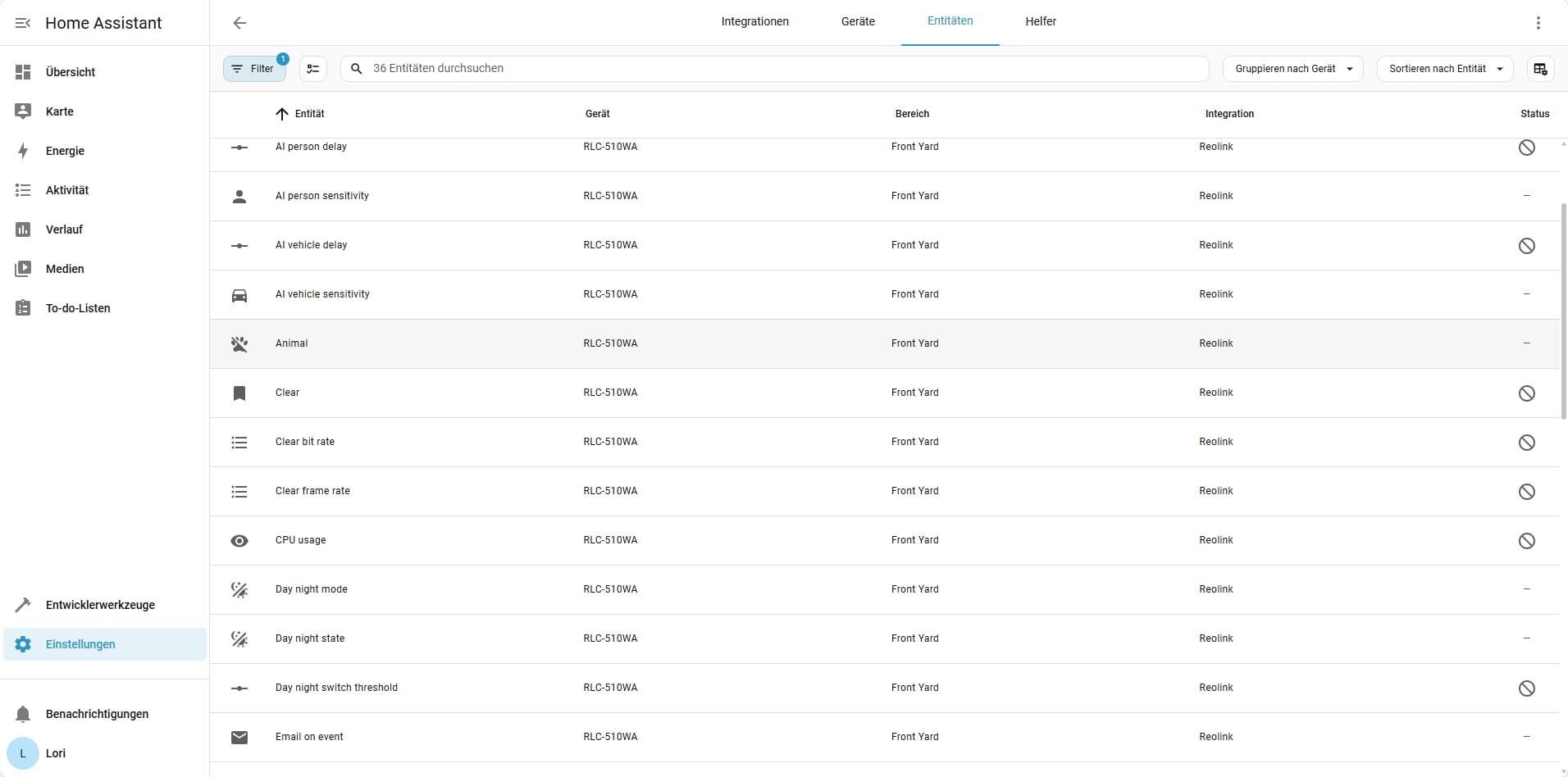This screenshot has width=1568, height=777.
Task: Open Energie panel
Action: pyautogui.click(x=105, y=151)
